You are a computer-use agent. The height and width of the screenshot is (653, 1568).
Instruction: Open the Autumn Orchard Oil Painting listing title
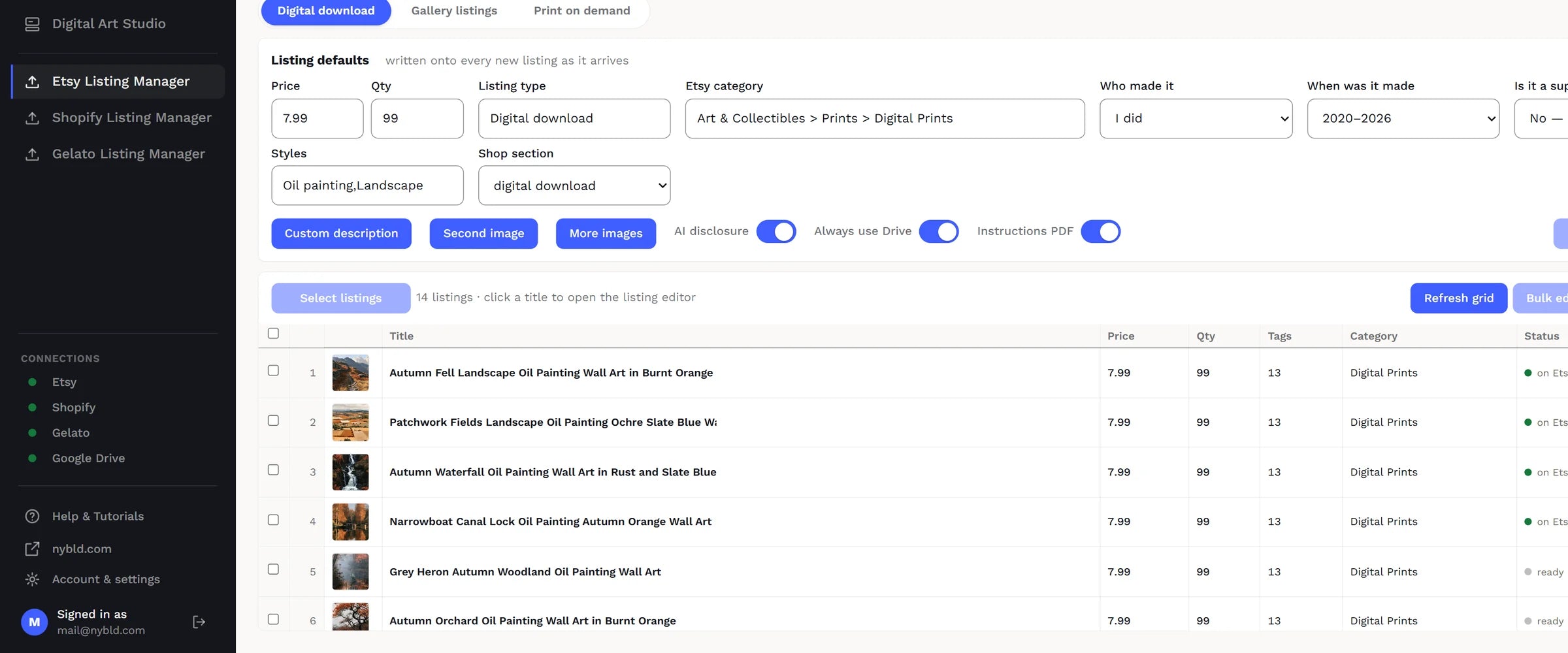tap(532, 621)
